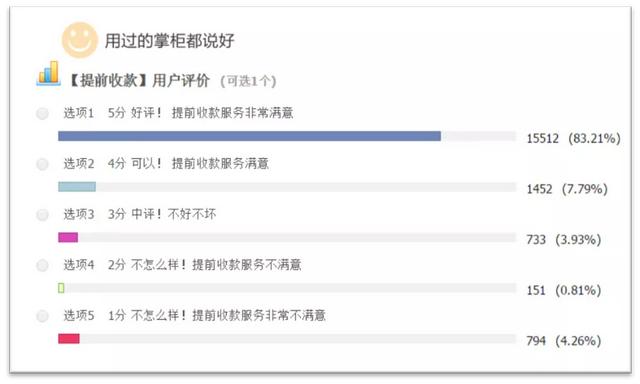Screen dimensions: 640x384
Task: Select option 1 radio button (5分 好评)
Action: point(42,113)
